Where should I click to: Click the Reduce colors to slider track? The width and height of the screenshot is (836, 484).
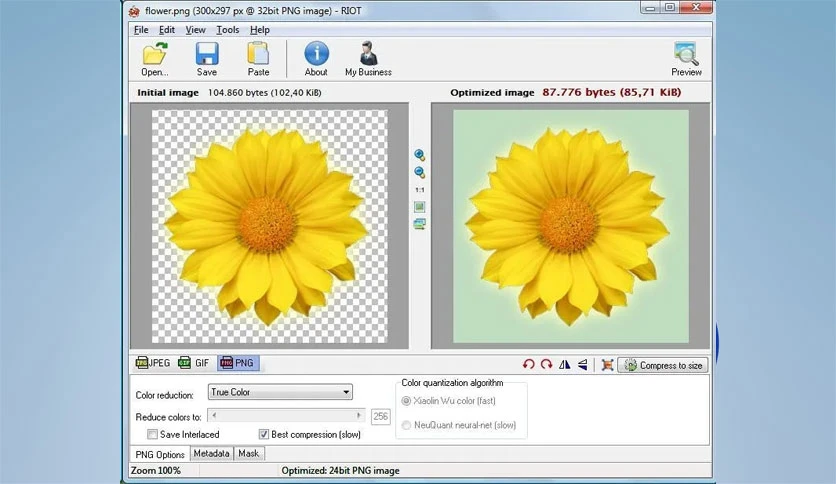(x=286, y=415)
